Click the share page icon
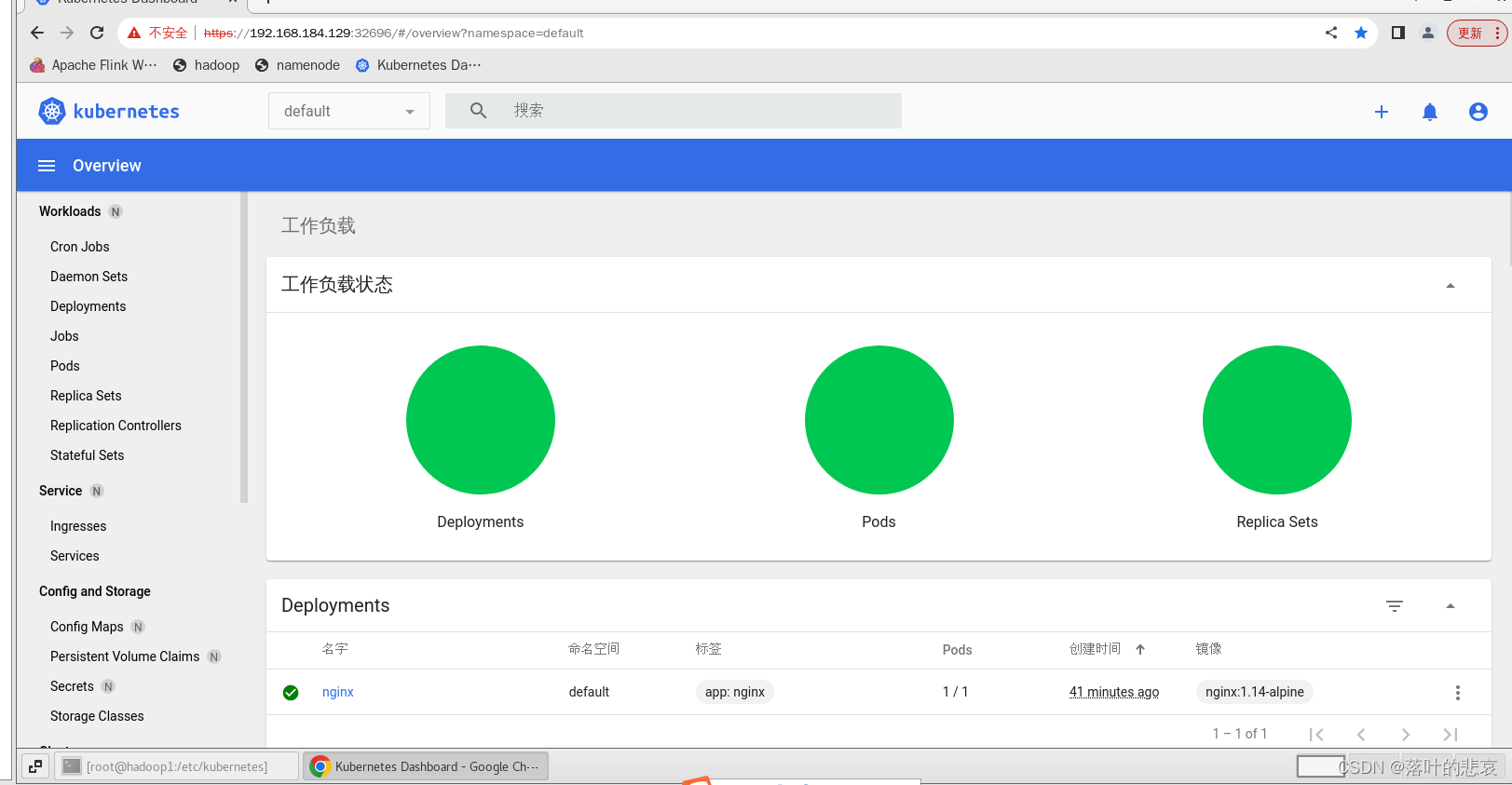Viewport: 1512px width, 785px height. tap(1331, 33)
